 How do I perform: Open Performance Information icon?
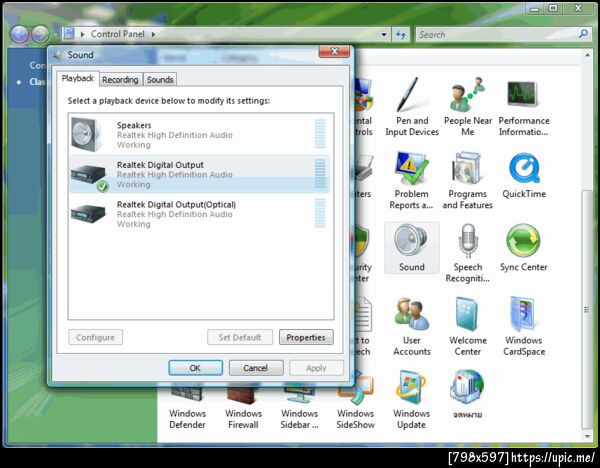click(523, 106)
